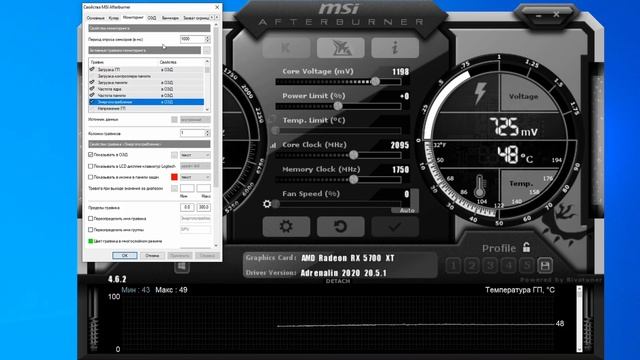640x360 pixels.
Task: Open the OC Scanner airplane button
Action: coord(340,48)
